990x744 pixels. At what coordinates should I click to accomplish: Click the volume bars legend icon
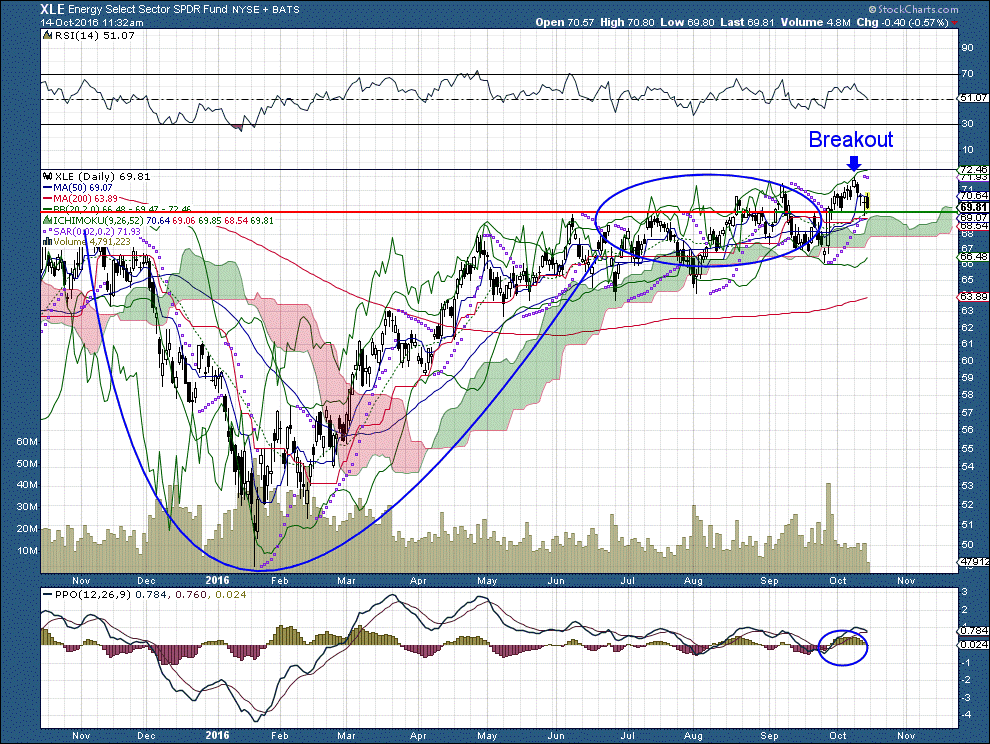point(47,242)
